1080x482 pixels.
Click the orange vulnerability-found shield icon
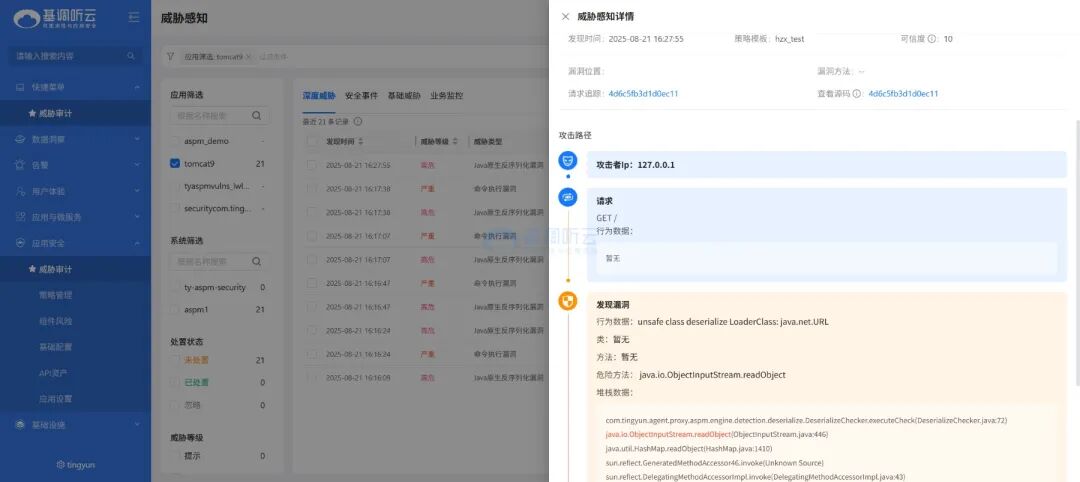pyautogui.click(x=567, y=301)
